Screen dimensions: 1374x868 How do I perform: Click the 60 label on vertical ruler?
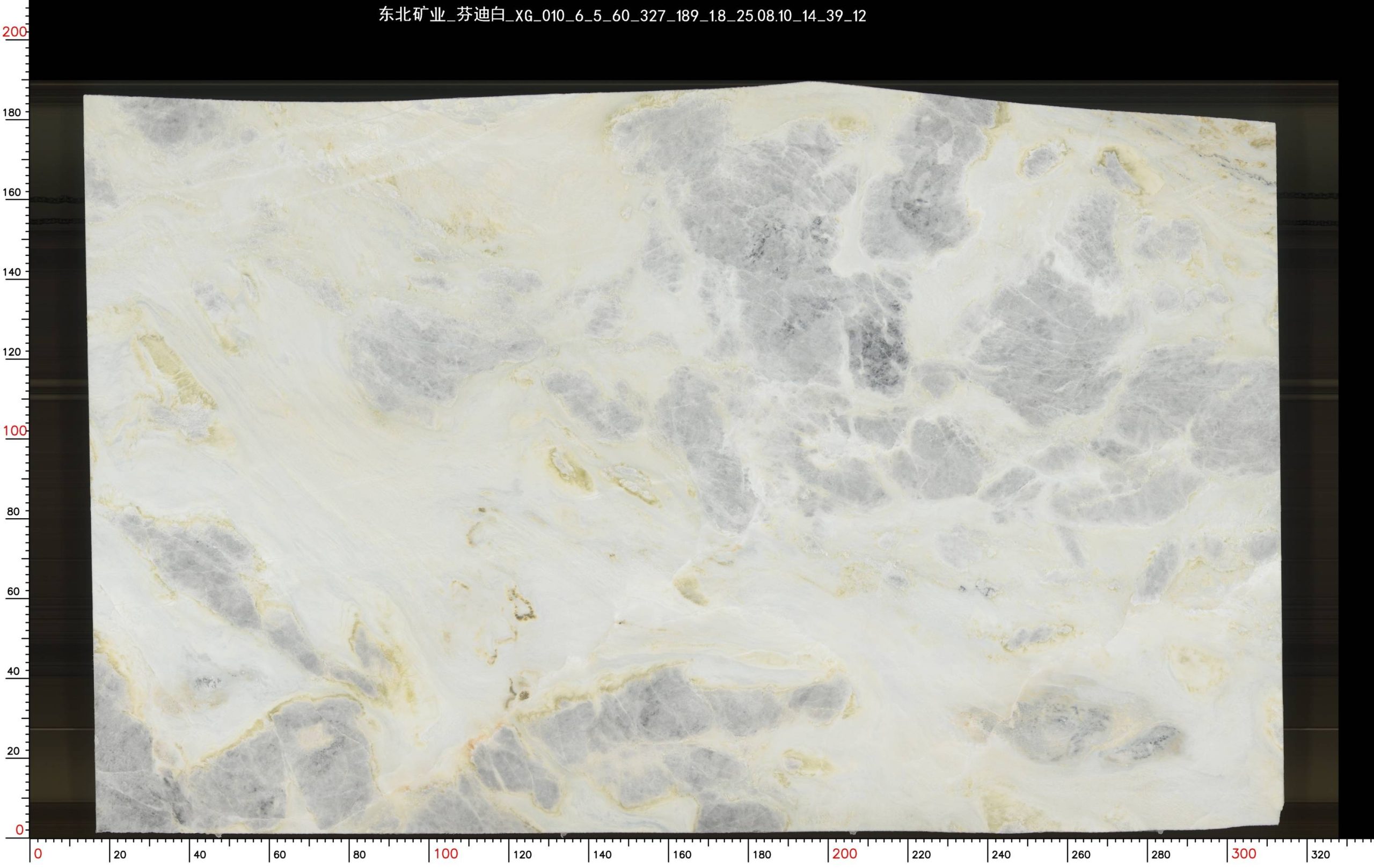(x=13, y=591)
